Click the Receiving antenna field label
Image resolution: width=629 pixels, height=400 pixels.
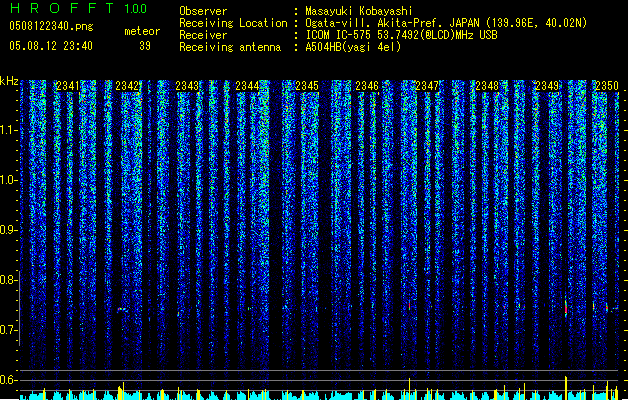(230, 47)
